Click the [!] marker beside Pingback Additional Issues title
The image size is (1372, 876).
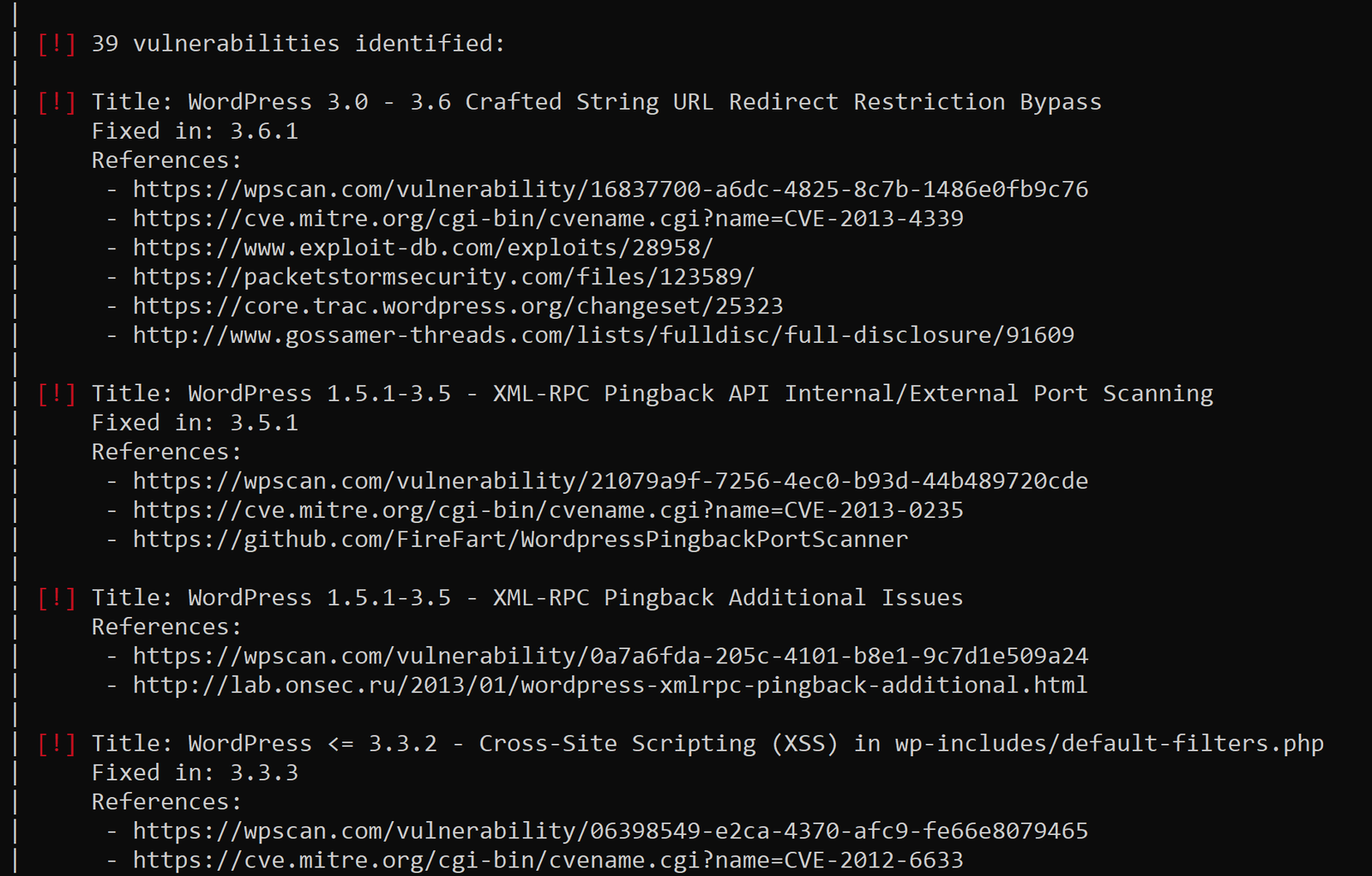pos(57,597)
